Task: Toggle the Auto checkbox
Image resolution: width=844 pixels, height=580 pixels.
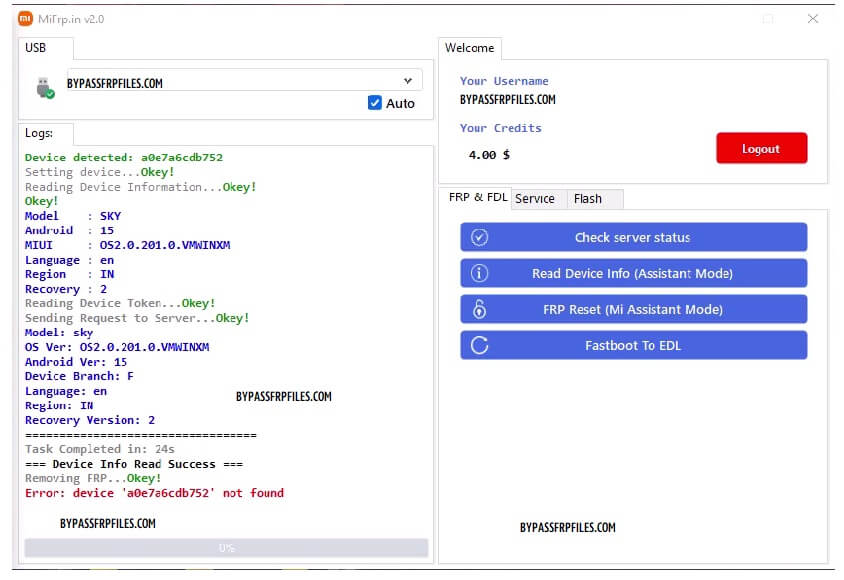Action: (x=375, y=103)
